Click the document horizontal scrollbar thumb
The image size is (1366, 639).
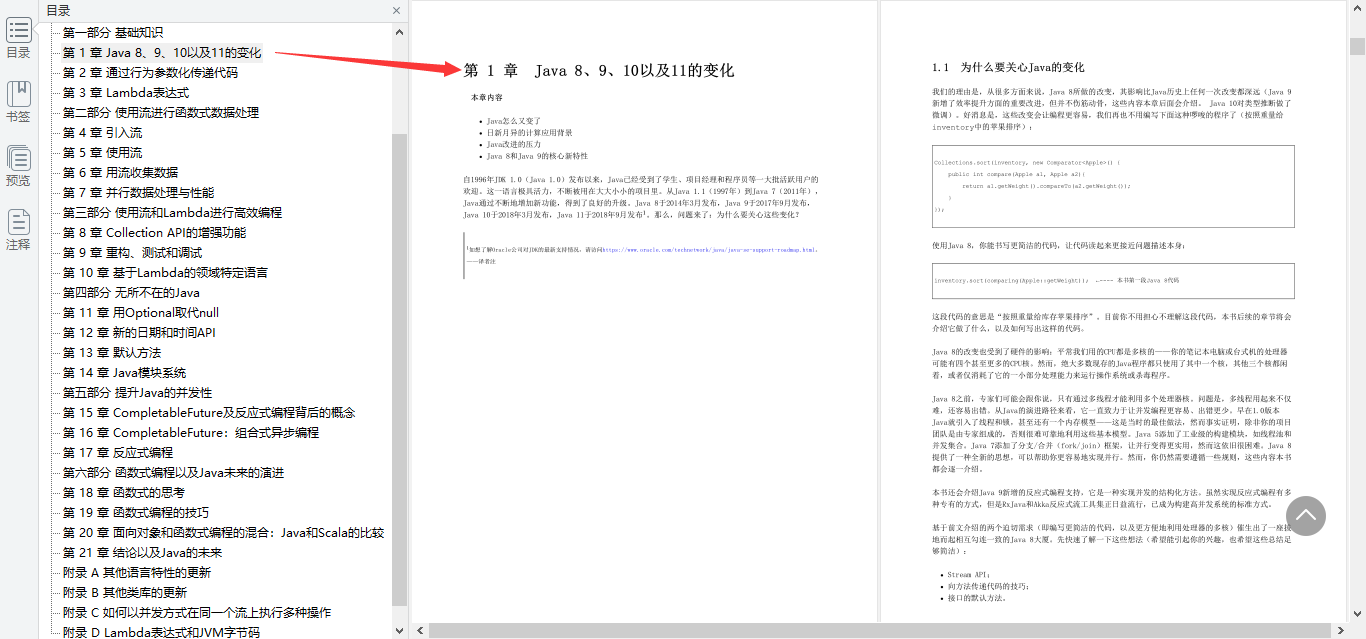pos(878,630)
